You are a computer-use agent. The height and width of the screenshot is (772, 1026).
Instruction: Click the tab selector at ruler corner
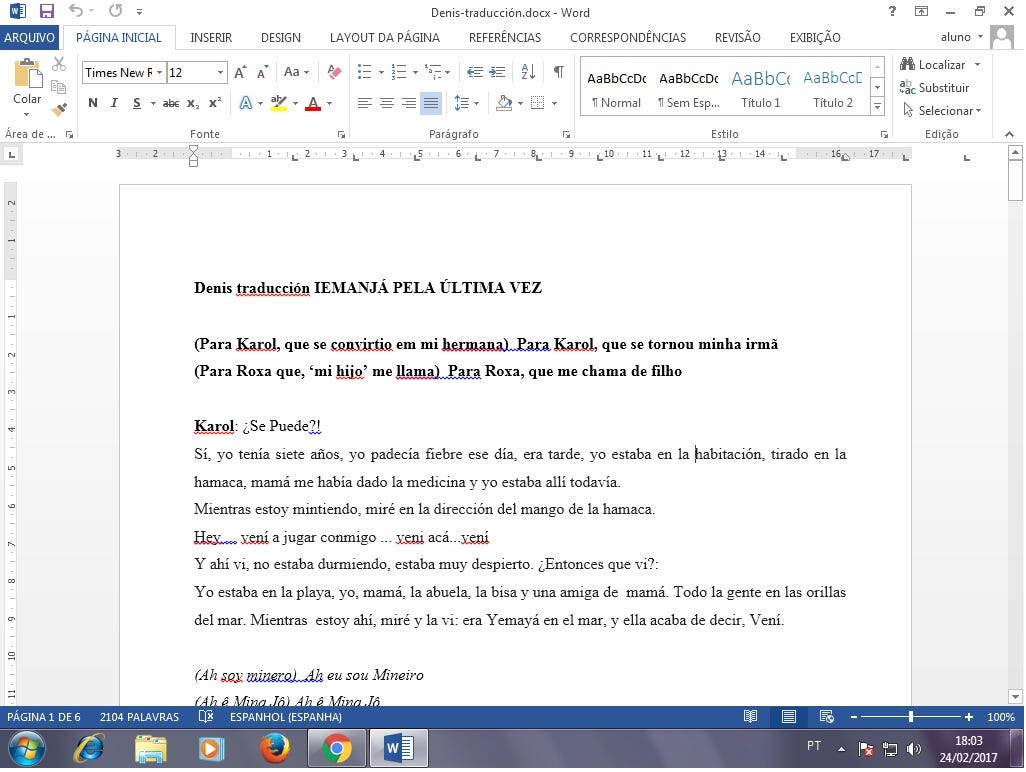click(x=11, y=155)
